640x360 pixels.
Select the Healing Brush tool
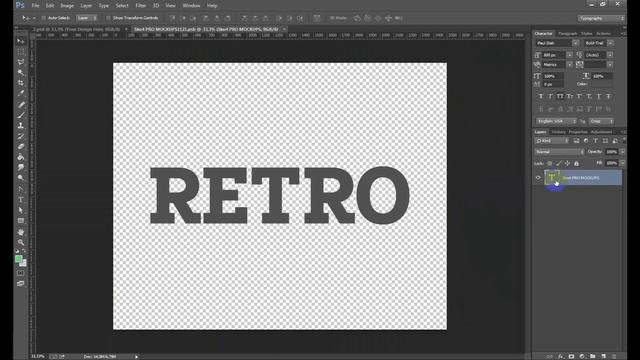pyautogui.click(x=21, y=105)
